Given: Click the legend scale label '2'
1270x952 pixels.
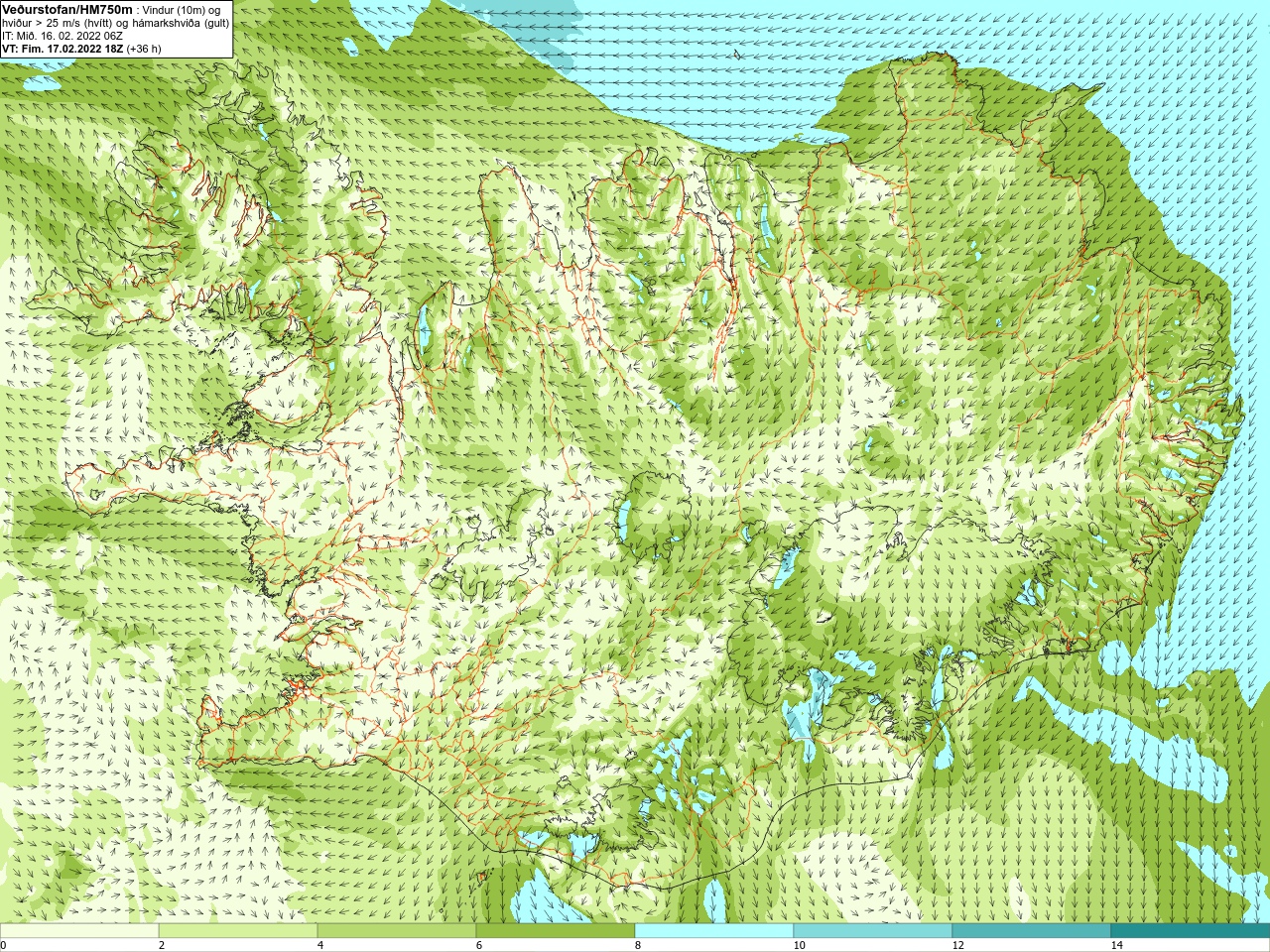Looking at the screenshot, I should pyautogui.click(x=162, y=945).
